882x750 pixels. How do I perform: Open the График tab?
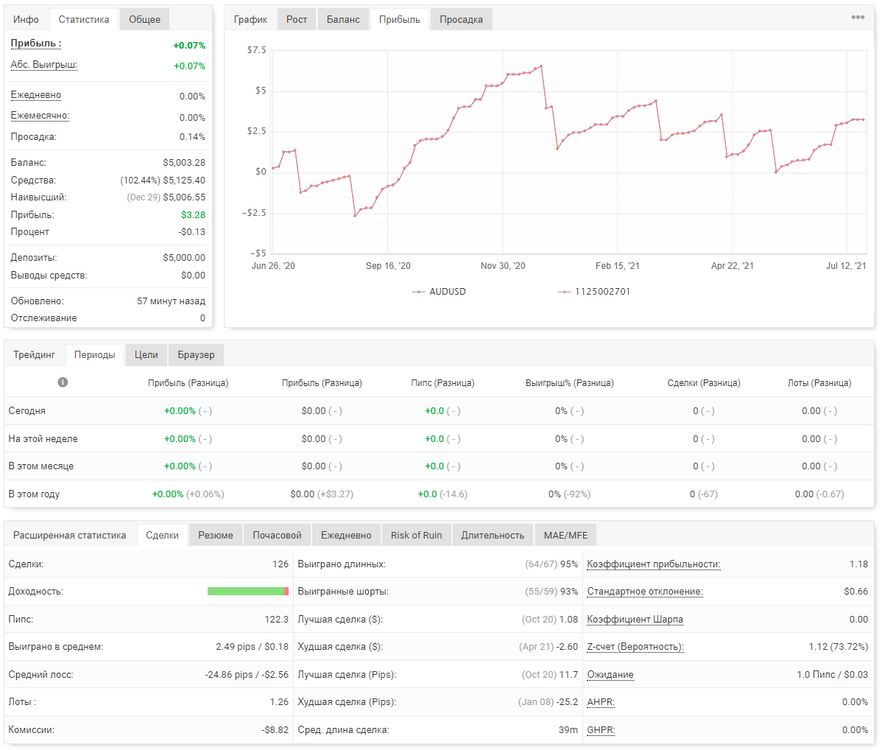pos(250,19)
